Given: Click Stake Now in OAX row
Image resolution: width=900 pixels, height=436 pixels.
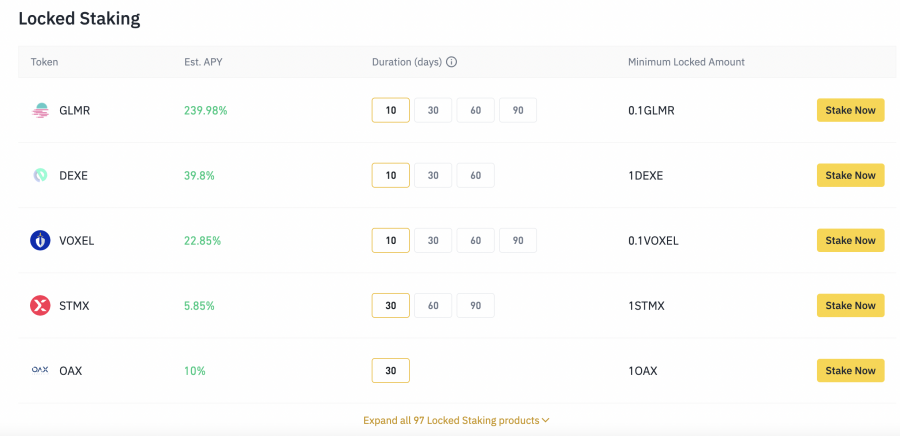Looking at the screenshot, I should 850,370.
